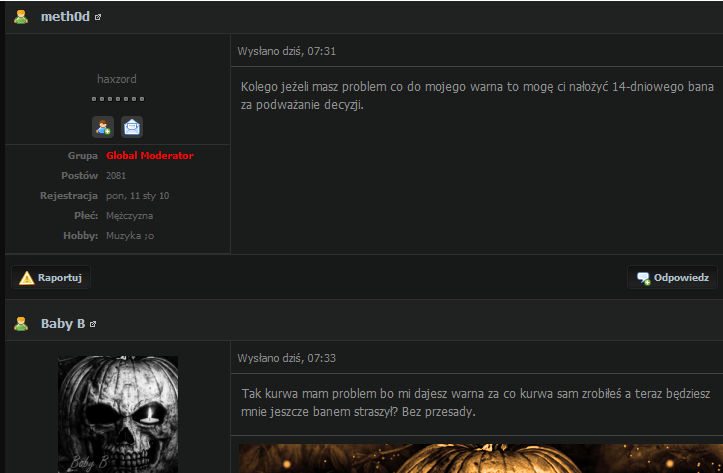Click the user icon beside Baby B

21,324
